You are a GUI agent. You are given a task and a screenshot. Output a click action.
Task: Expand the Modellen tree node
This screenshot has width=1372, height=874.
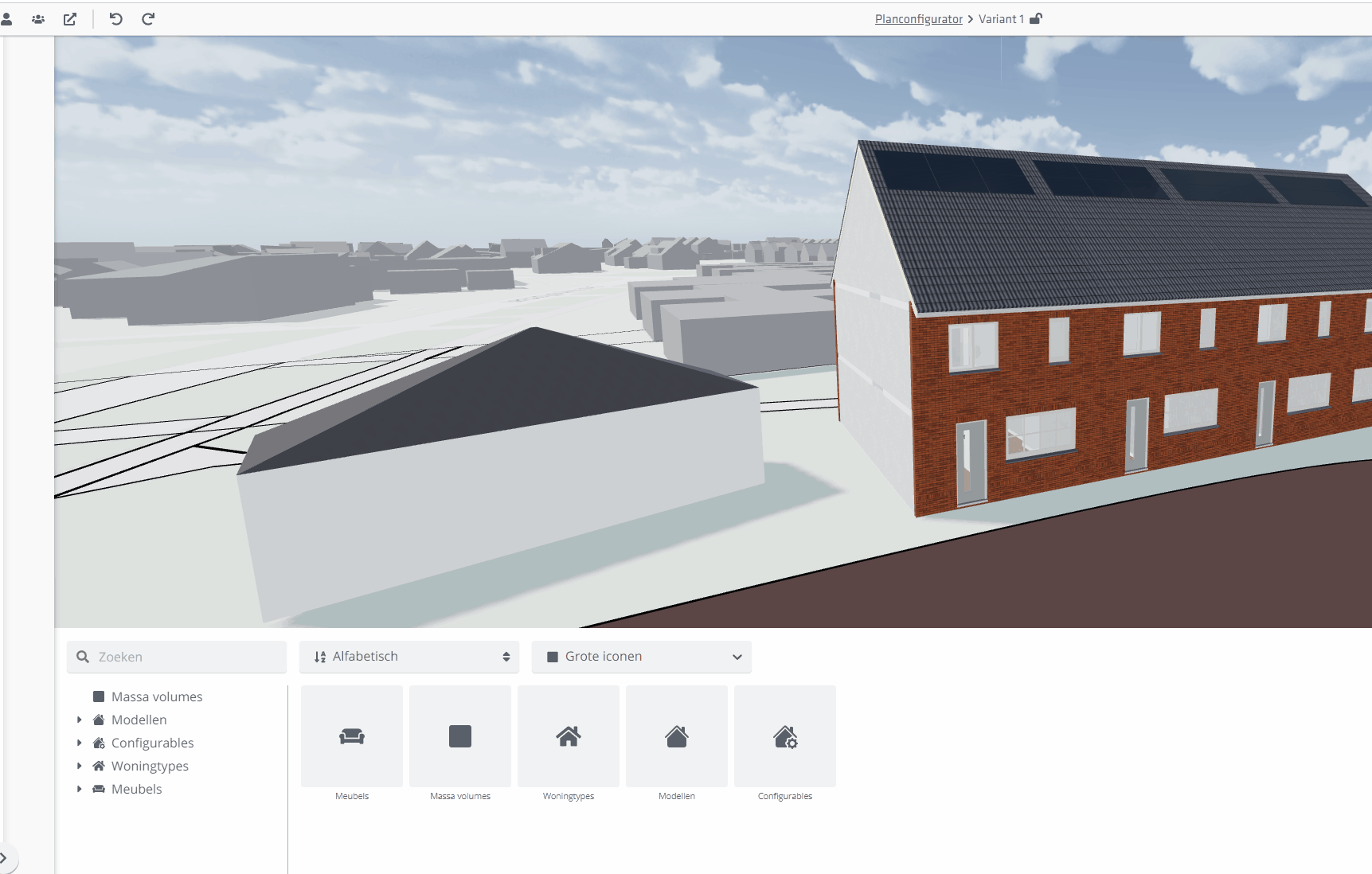80,720
